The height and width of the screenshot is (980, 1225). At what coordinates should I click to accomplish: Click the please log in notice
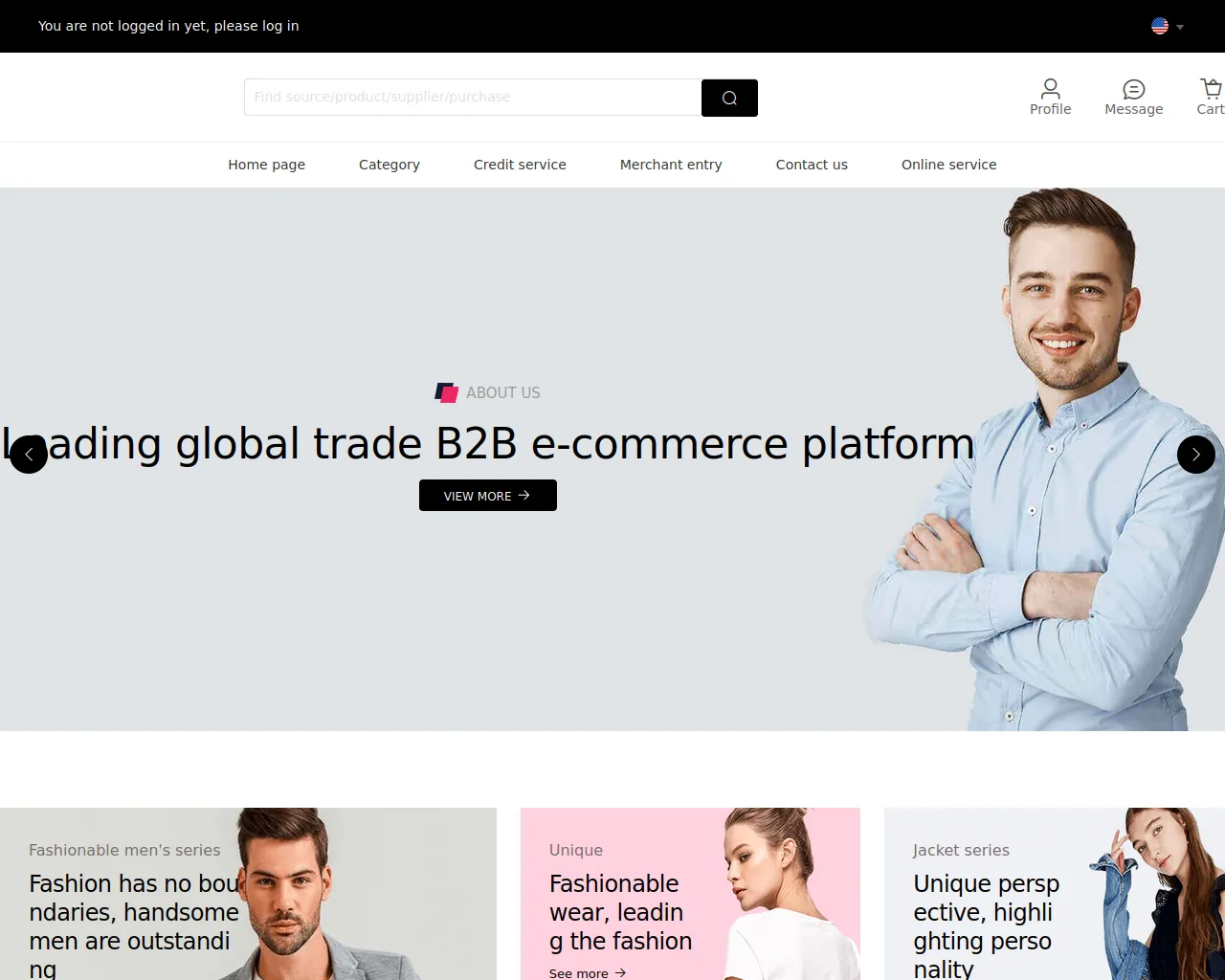tap(168, 26)
